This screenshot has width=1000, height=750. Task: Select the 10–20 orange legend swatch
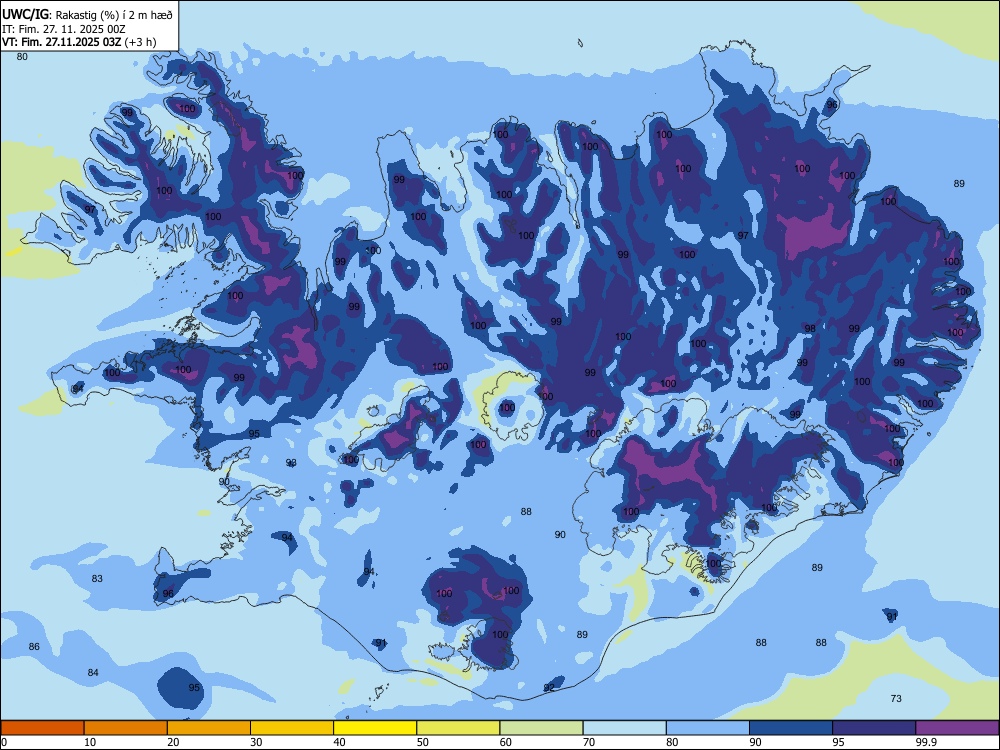click(126, 728)
